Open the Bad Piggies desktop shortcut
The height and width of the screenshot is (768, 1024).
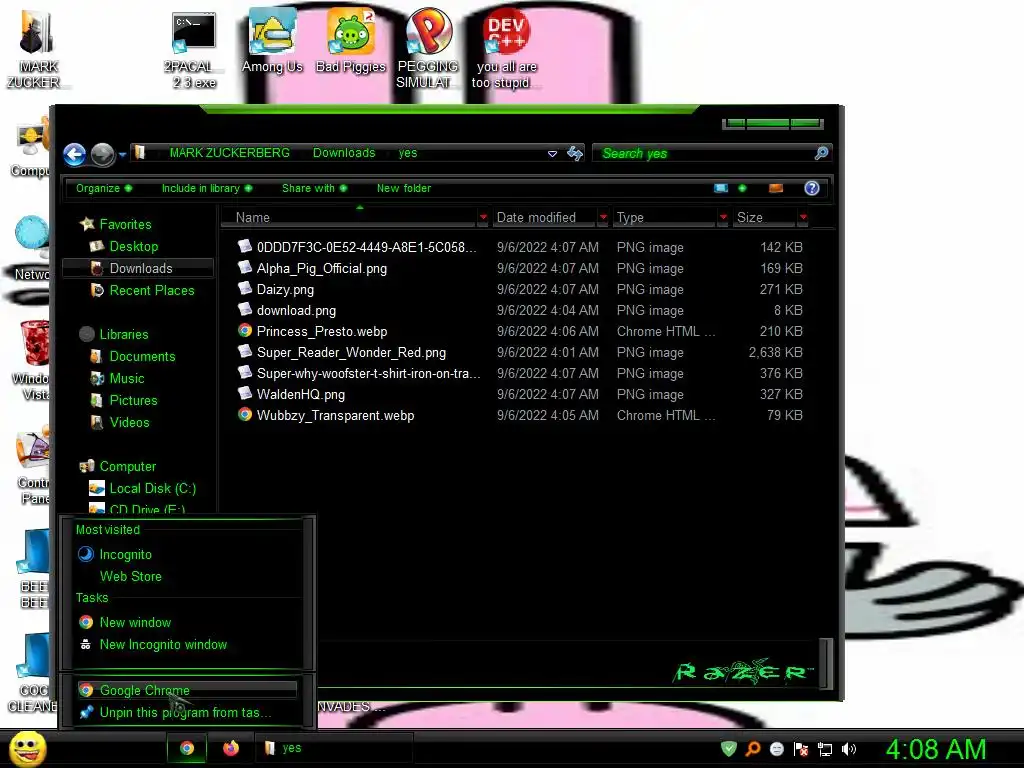[x=351, y=40]
